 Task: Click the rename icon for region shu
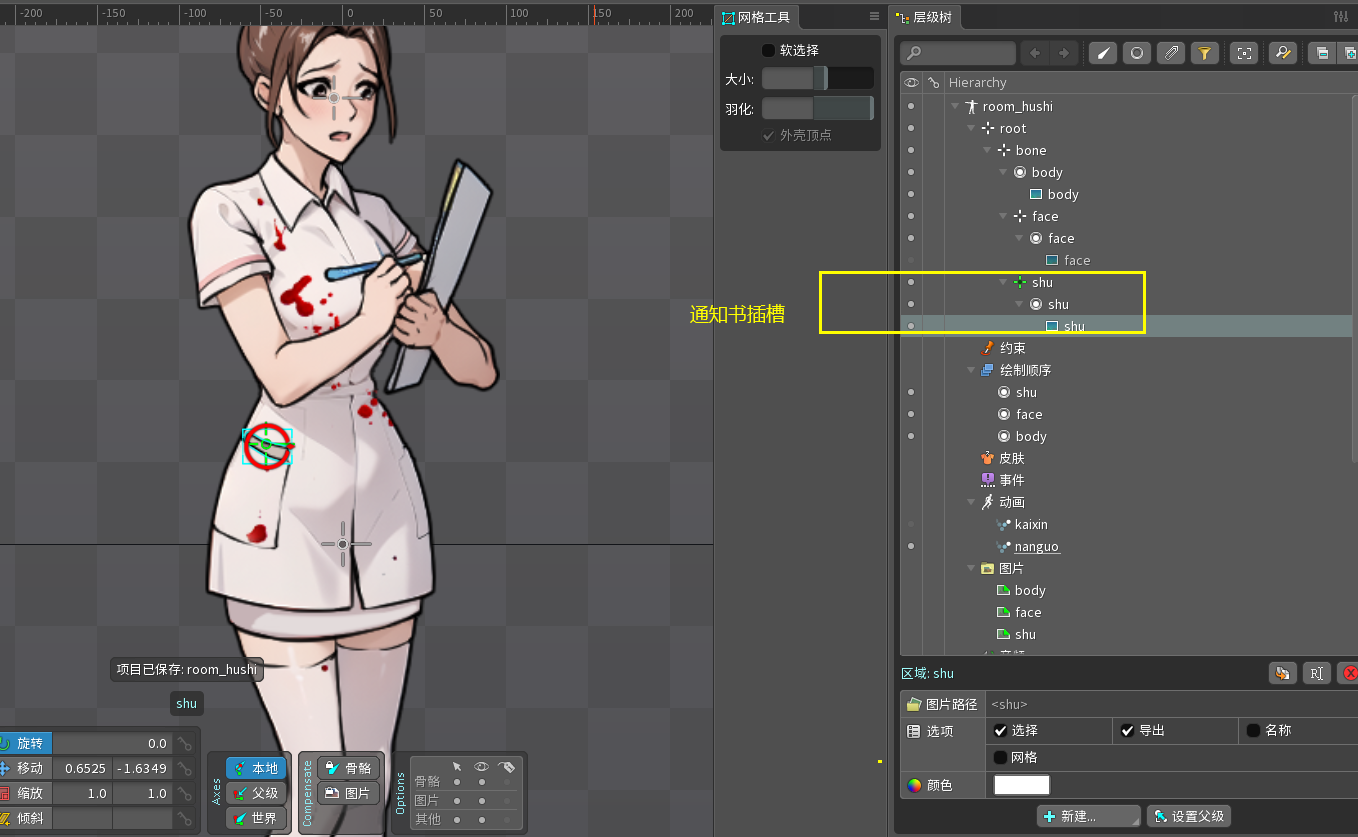click(1316, 673)
